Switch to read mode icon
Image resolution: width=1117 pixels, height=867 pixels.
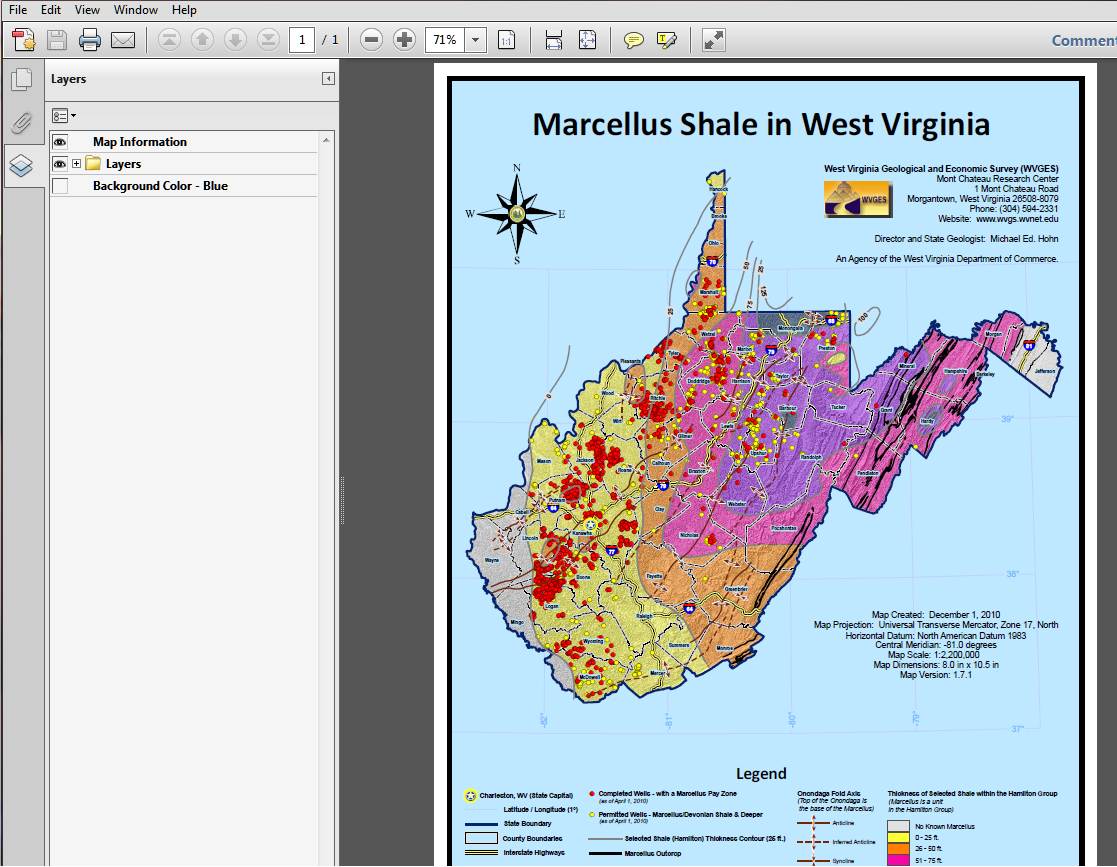[x=713, y=40]
